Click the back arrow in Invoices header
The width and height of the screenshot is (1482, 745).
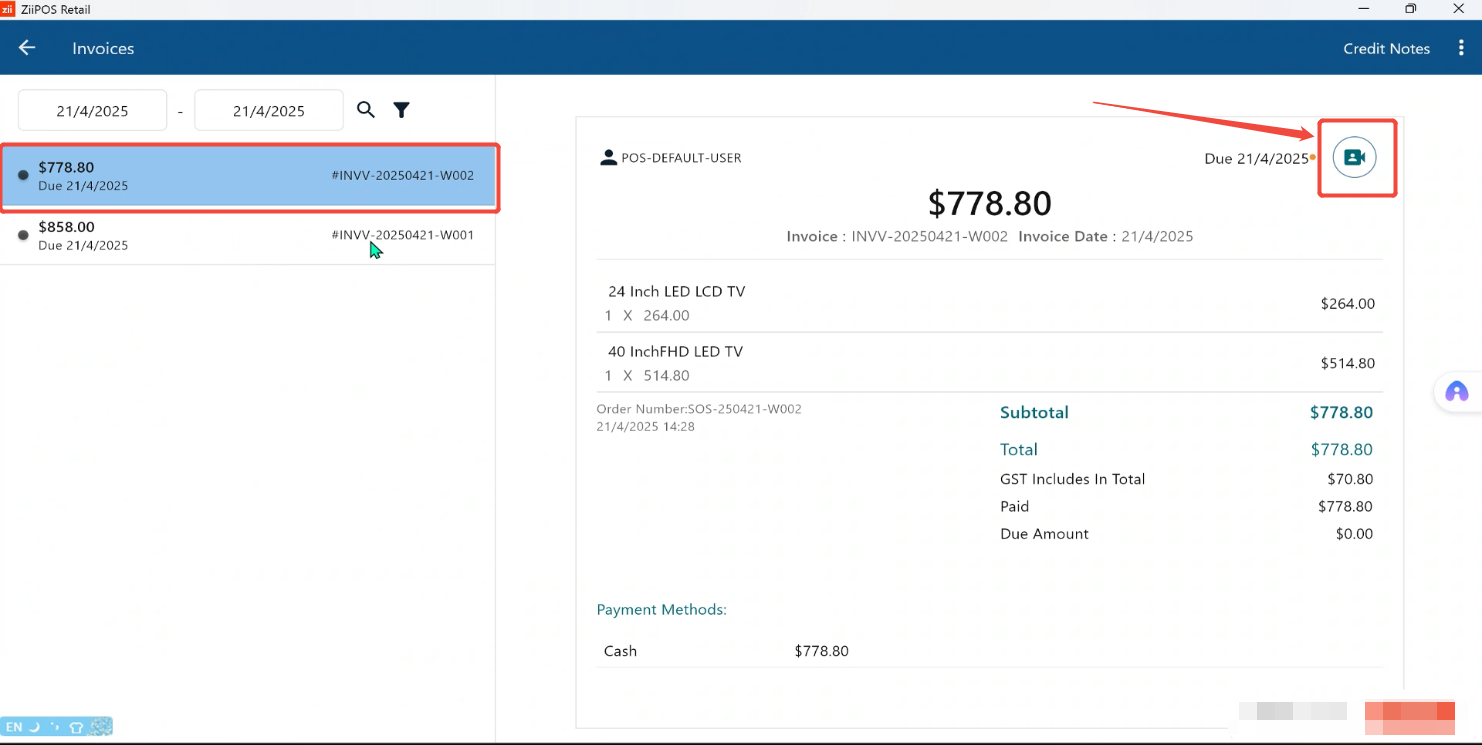(27, 48)
